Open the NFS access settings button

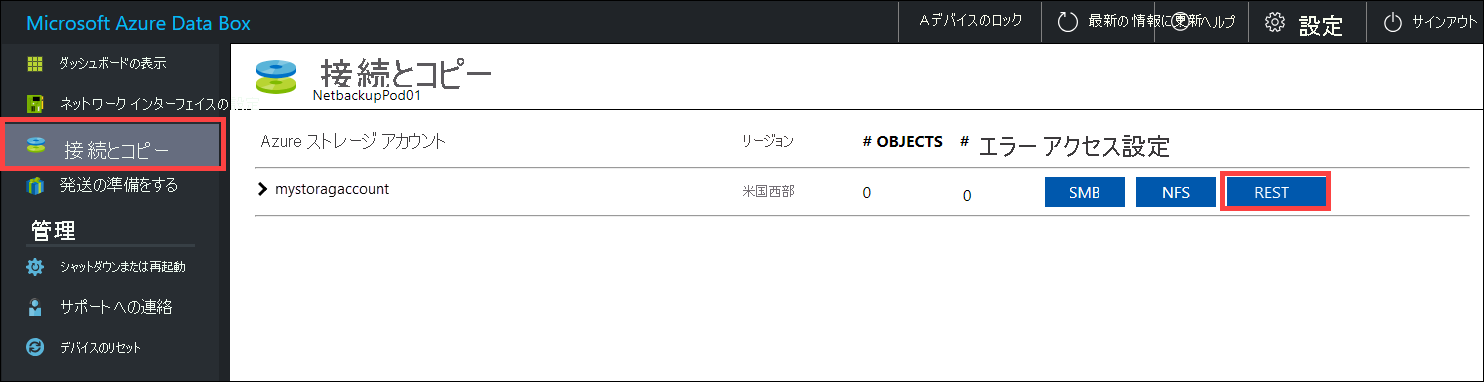1176,192
